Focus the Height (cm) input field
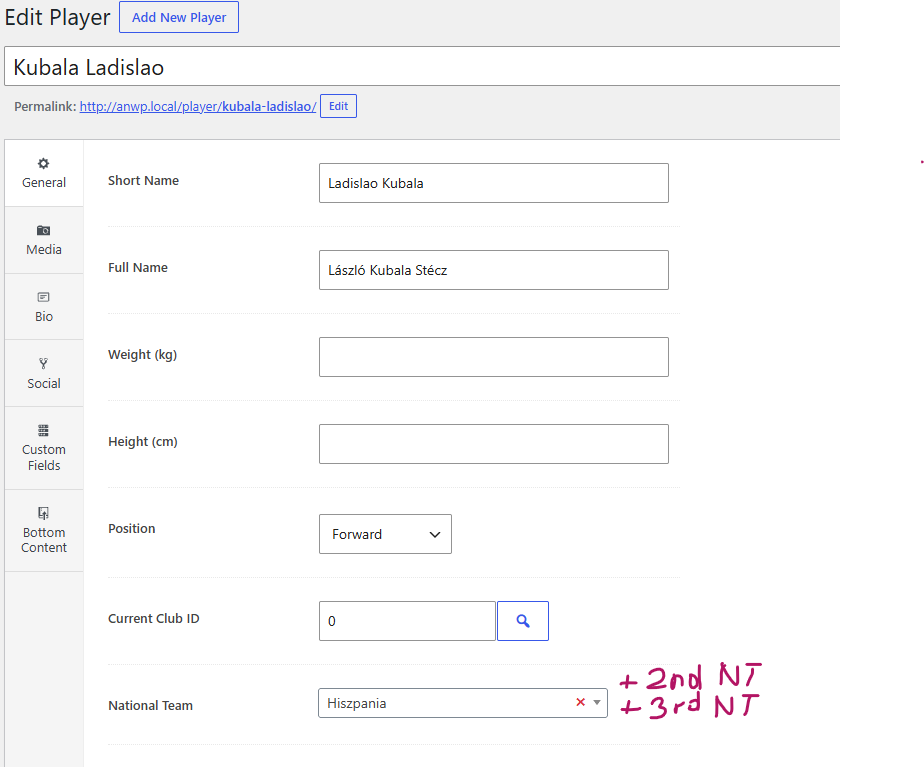924x767 pixels. (494, 444)
